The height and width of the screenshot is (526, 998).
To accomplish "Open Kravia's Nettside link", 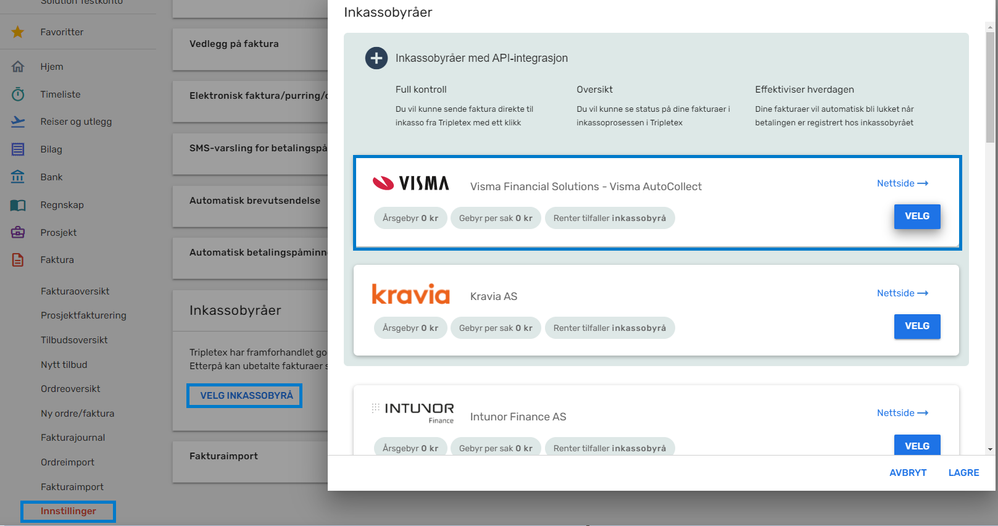I will (x=902, y=293).
